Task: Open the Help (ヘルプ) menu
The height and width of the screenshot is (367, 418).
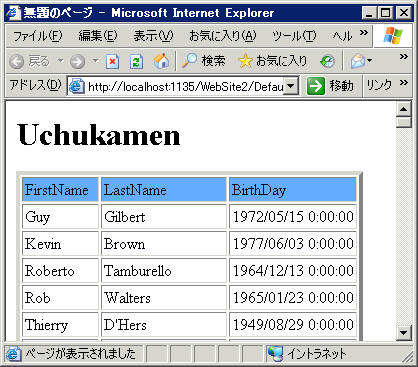Action: click(x=342, y=36)
